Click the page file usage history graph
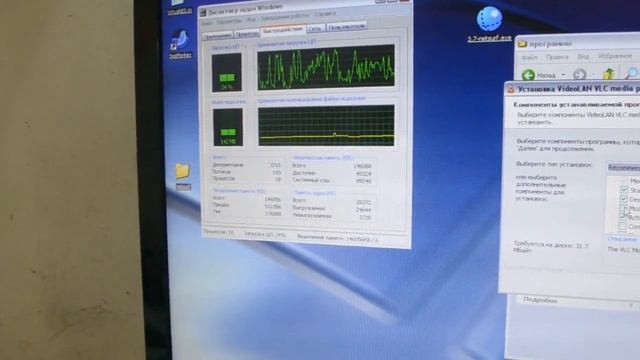640x360 pixels. (x=326, y=126)
